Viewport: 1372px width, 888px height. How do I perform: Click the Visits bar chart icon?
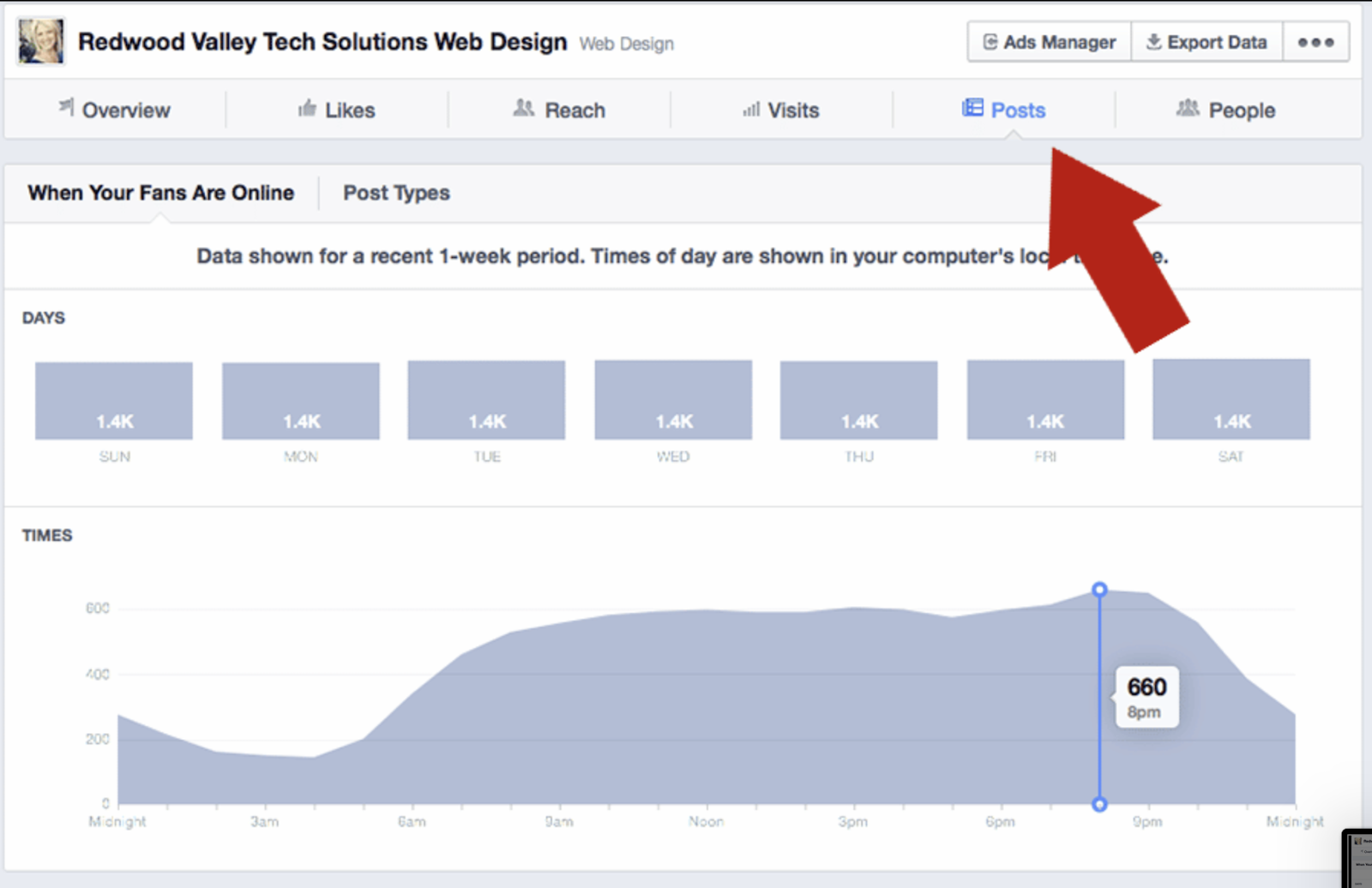click(x=751, y=109)
